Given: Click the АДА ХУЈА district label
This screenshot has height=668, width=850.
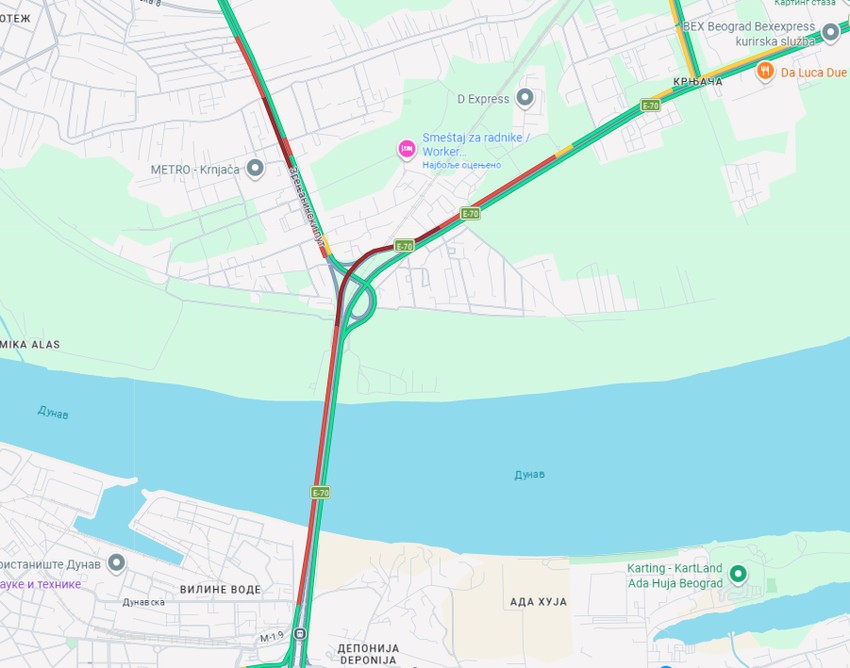Looking at the screenshot, I should pyautogui.click(x=538, y=601).
